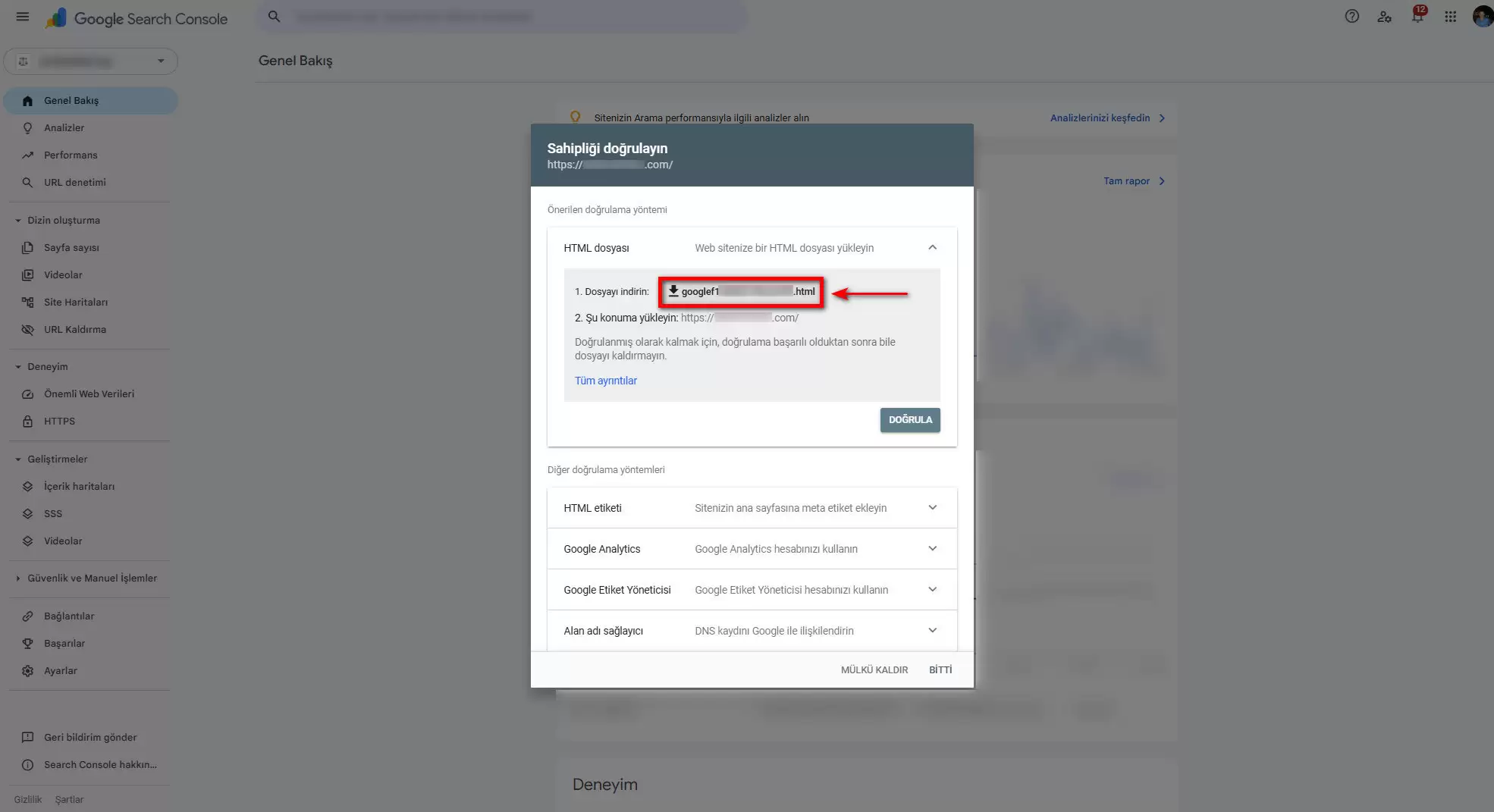Open the Google apps grid
Image resolution: width=1494 pixels, height=812 pixels.
(x=1450, y=17)
